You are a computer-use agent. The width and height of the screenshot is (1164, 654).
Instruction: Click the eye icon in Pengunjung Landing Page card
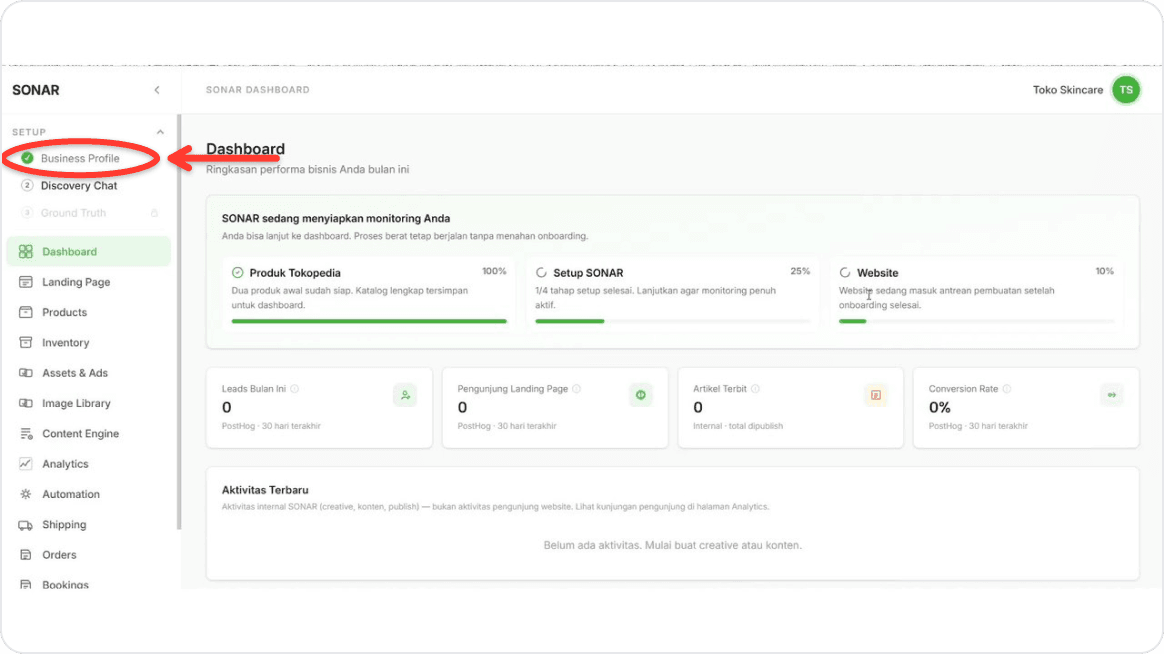pos(641,395)
